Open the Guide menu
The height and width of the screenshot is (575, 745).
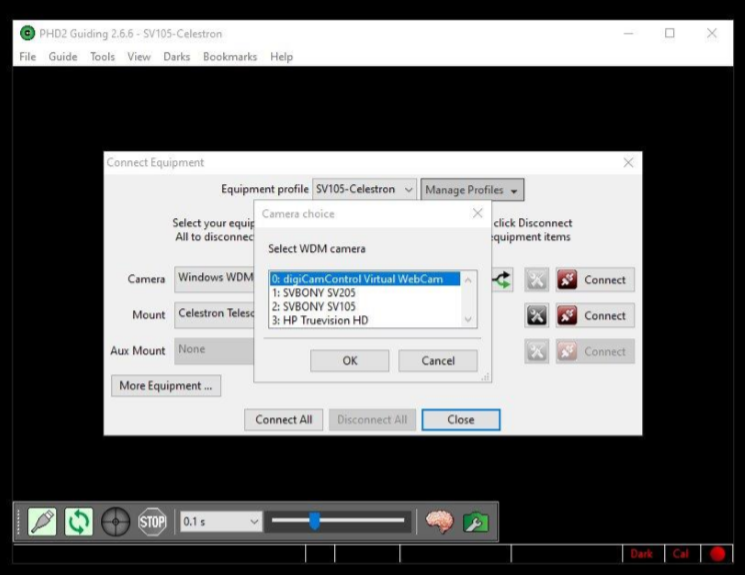click(x=63, y=57)
